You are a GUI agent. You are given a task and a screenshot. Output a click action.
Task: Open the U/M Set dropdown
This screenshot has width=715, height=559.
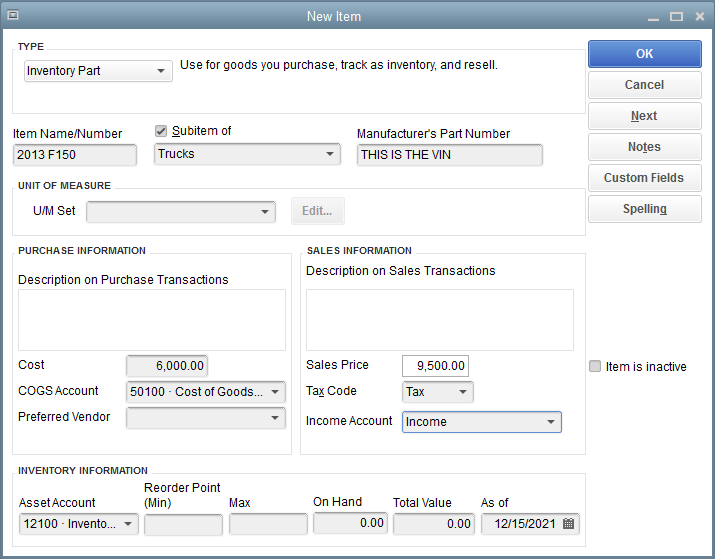point(266,212)
